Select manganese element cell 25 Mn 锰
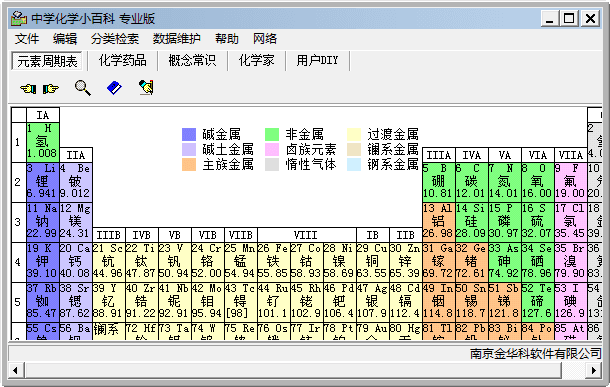610x387 pixels. [241, 262]
